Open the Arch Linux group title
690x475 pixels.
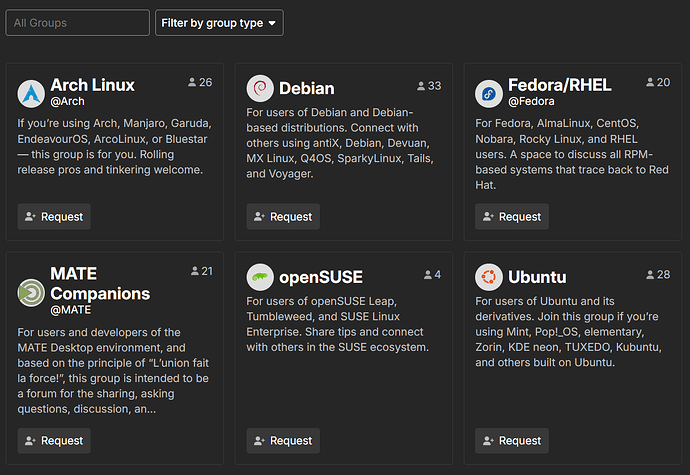point(92,85)
